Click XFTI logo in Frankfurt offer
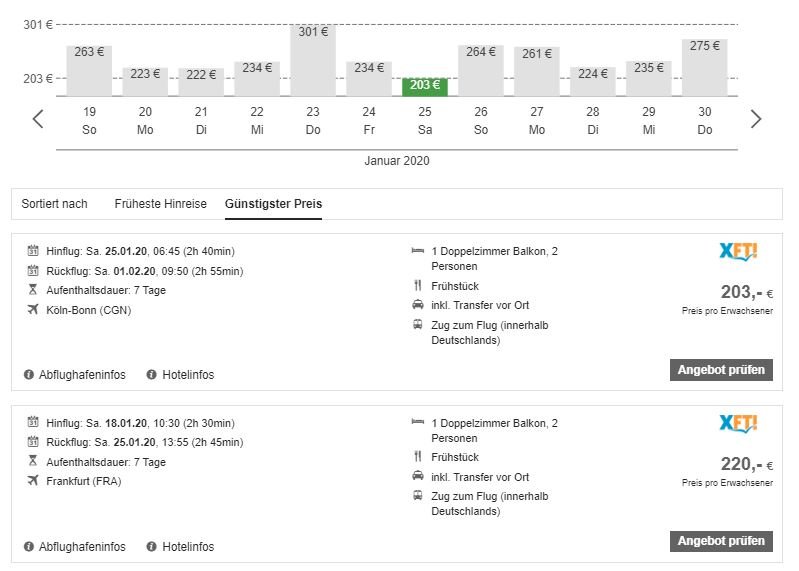This screenshot has height=571, width=799. point(739,424)
